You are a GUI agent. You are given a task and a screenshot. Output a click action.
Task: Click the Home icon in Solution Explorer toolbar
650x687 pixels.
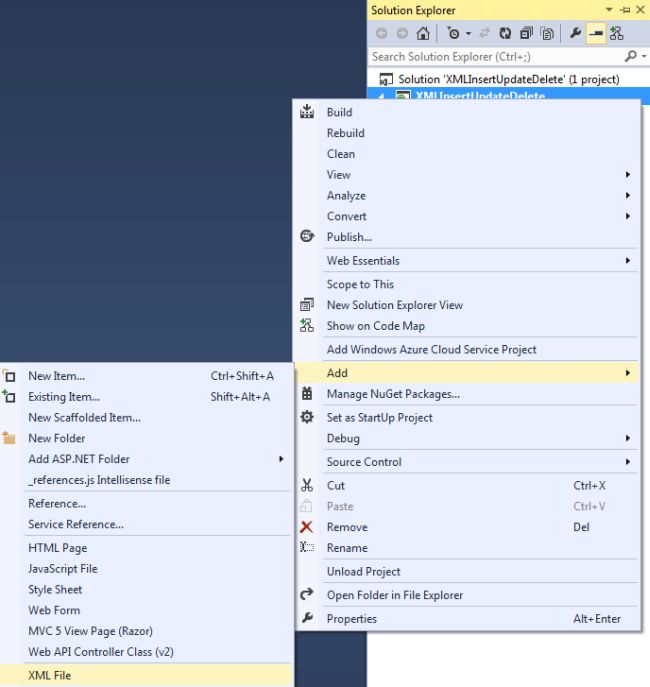423,33
